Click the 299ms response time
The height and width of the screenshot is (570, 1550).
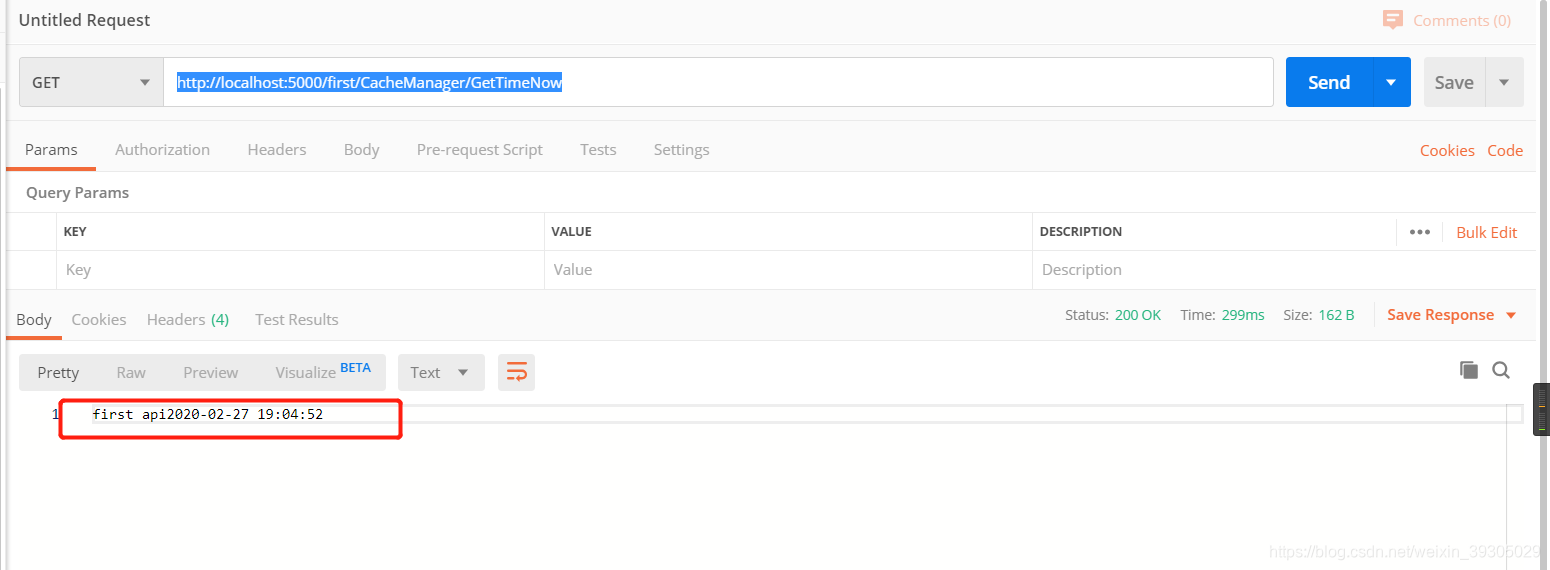tap(1243, 315)
